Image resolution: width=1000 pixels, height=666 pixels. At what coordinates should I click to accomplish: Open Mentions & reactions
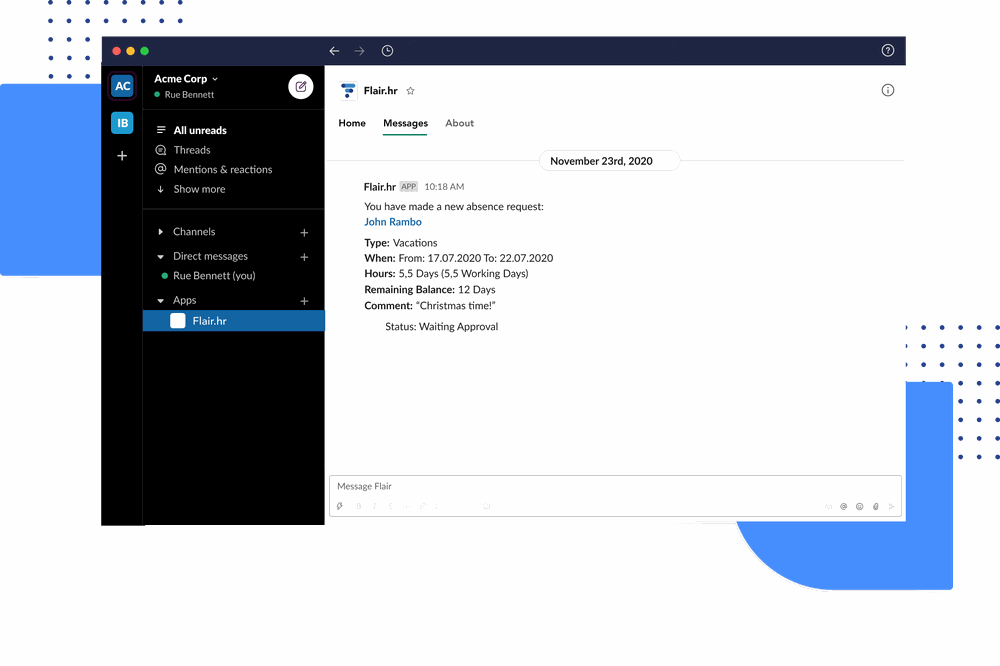click(x=223, y=169)
